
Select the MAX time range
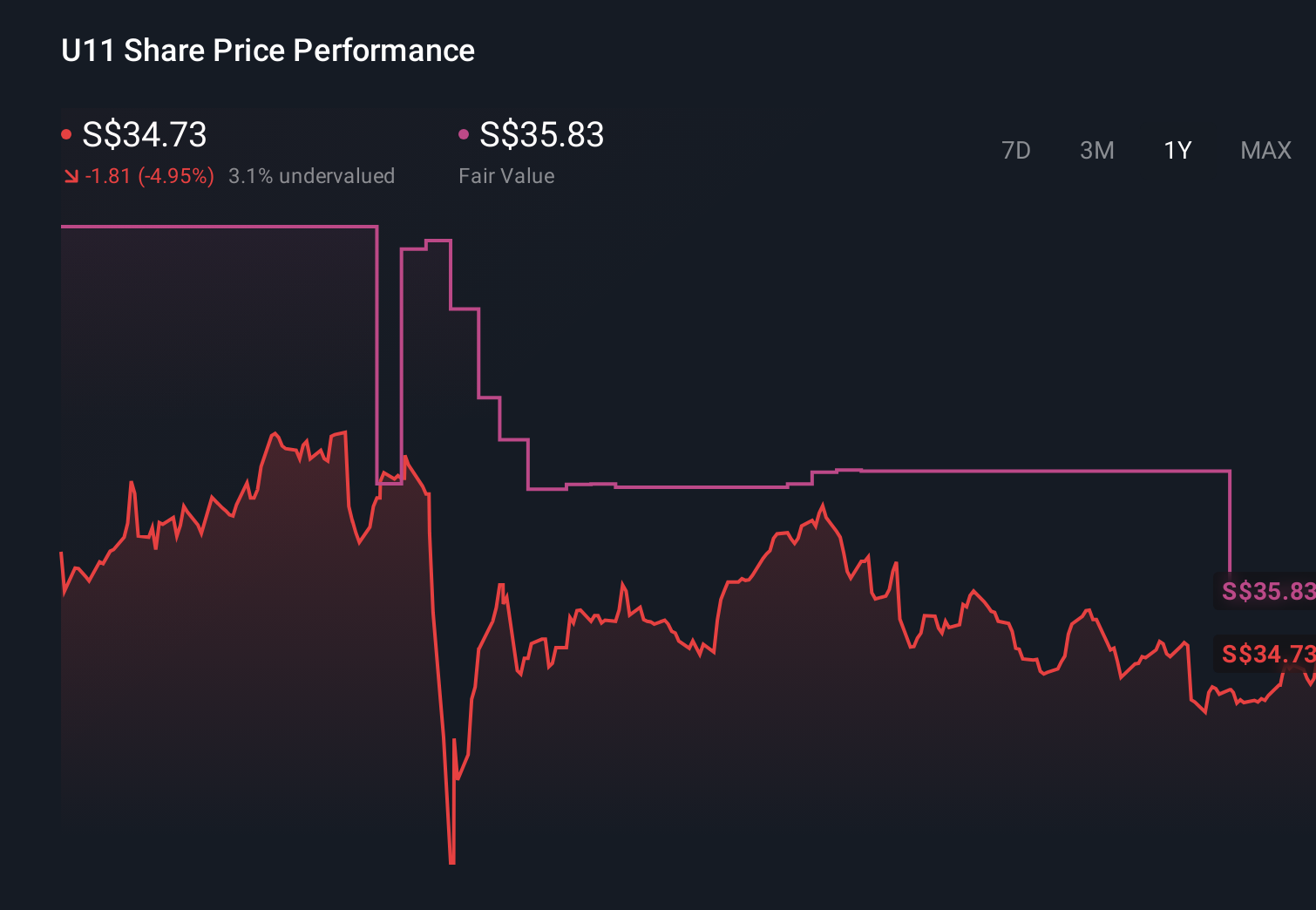click(x=1265, y=150)
